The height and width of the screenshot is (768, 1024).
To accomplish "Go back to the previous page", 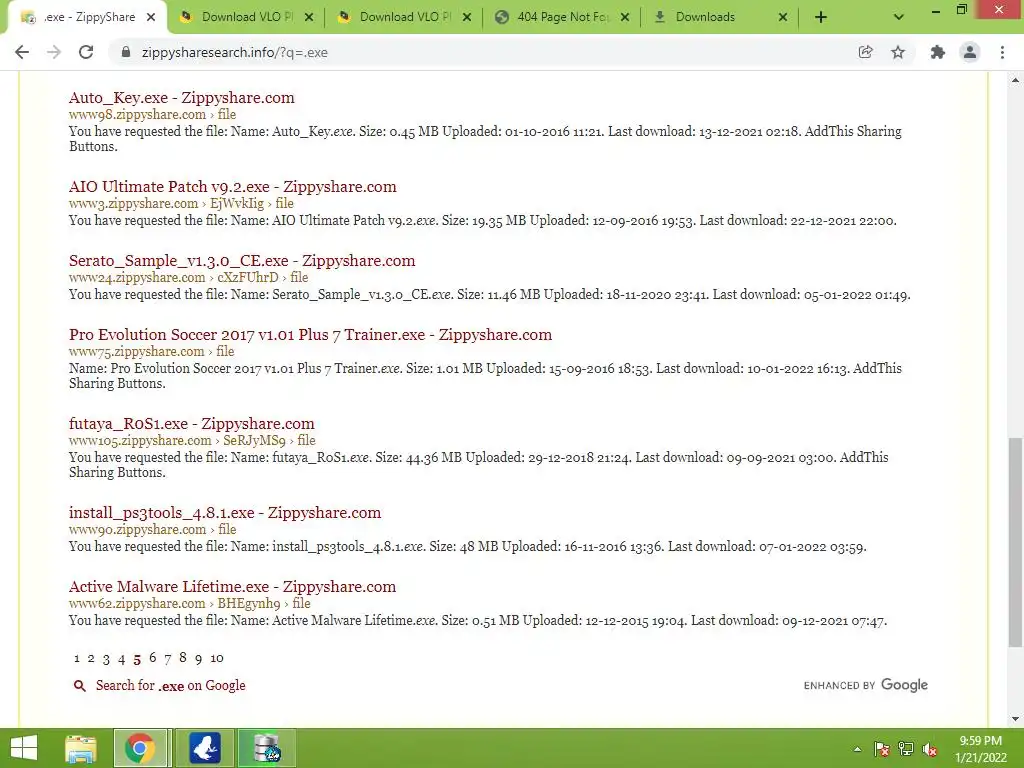I will (x=22, y=52).
